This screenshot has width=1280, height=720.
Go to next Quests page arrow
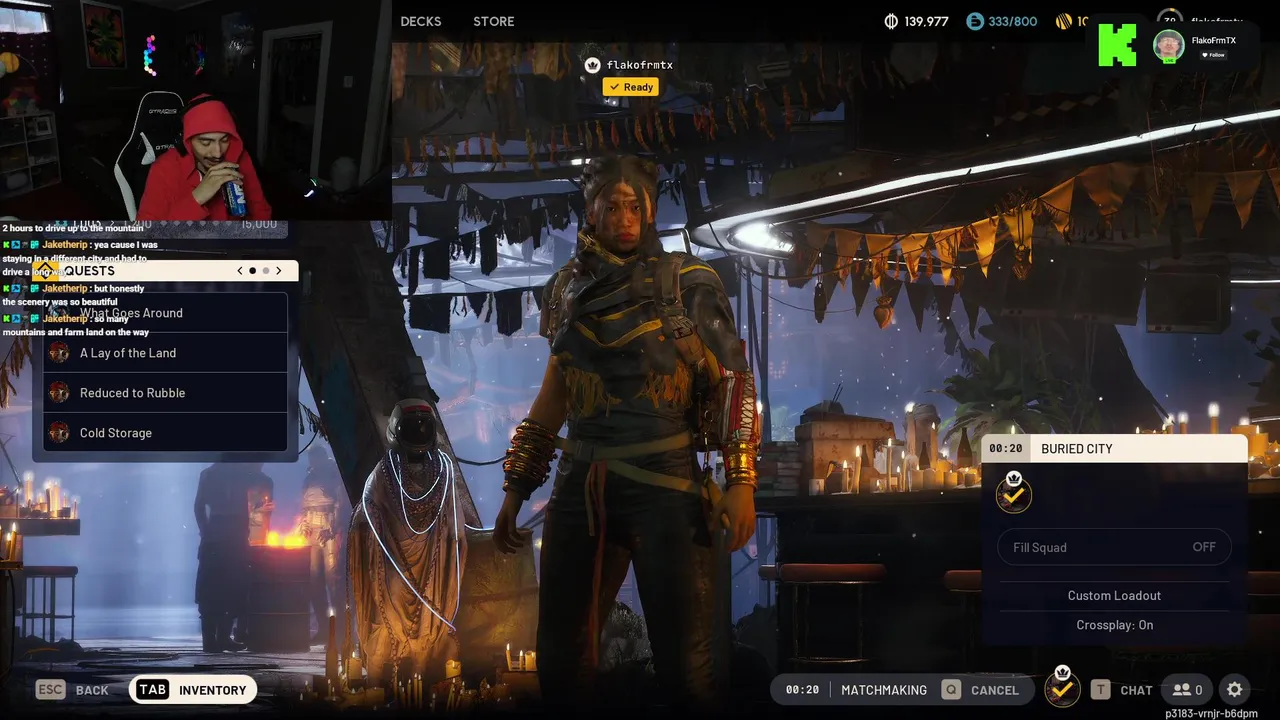pyautogui.click(x=279, y=271)
